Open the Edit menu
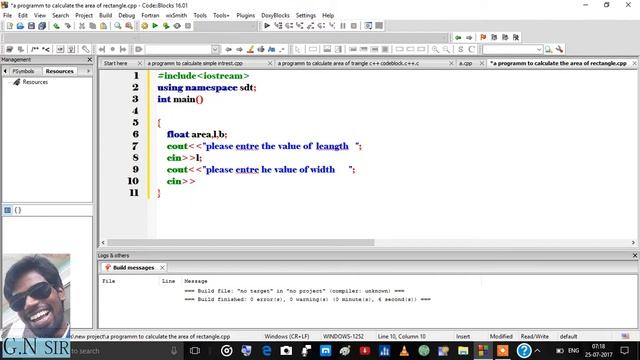Image resolution: width=640 pixels, height=360 pixels. click(x=22, y=16)
